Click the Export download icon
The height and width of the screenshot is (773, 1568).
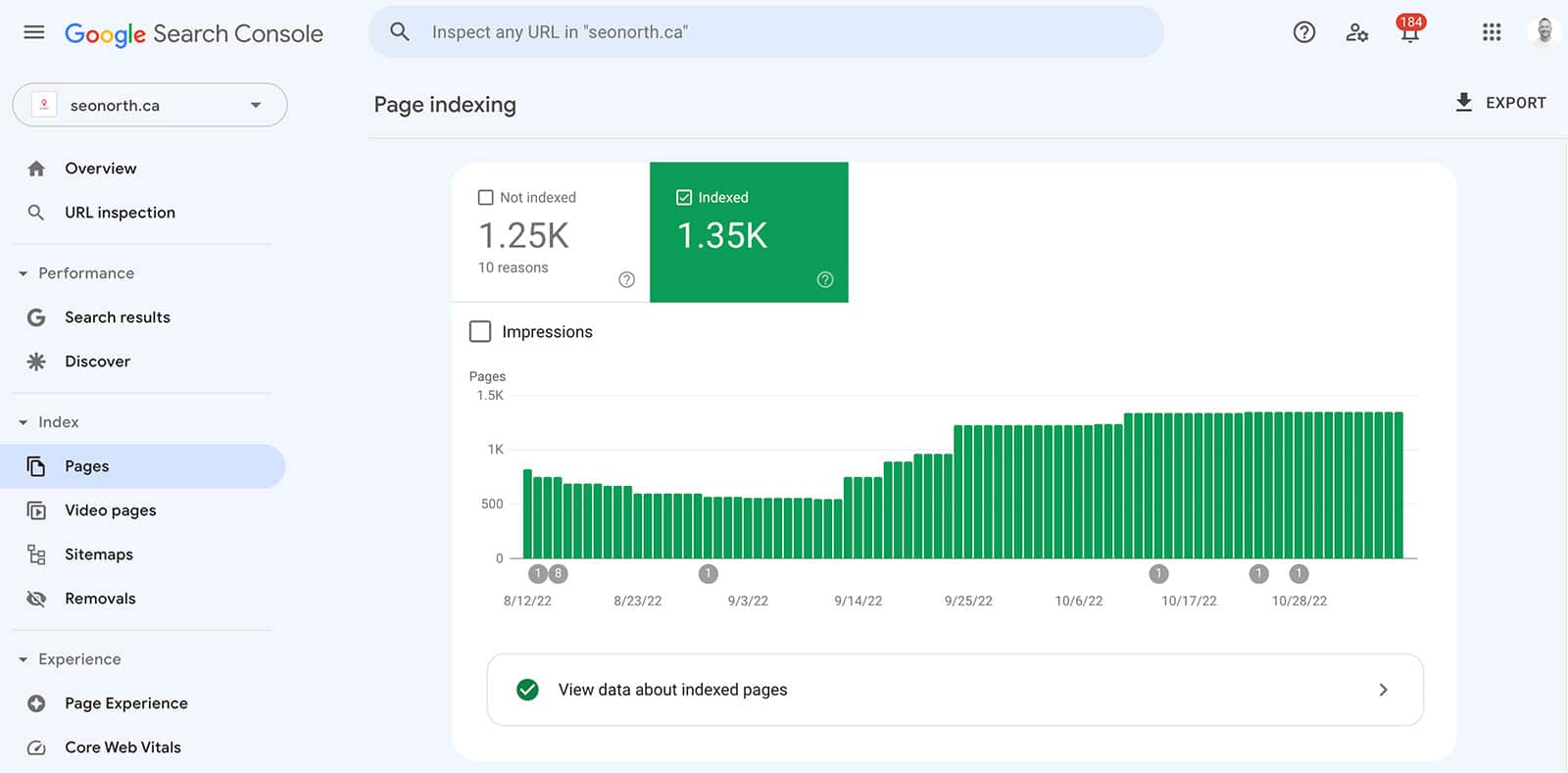1464,102
